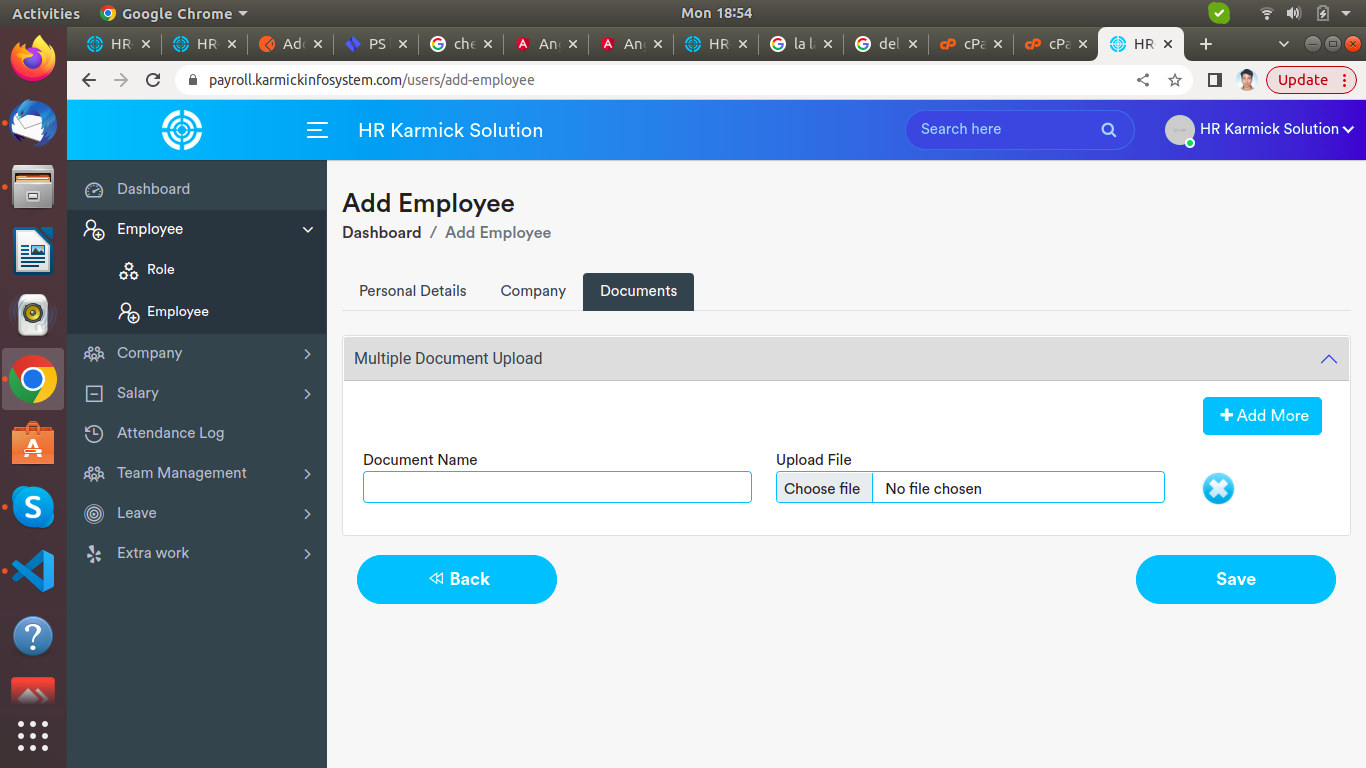Switch to the Company tab
1366x768 pixels.
point(533,291)
